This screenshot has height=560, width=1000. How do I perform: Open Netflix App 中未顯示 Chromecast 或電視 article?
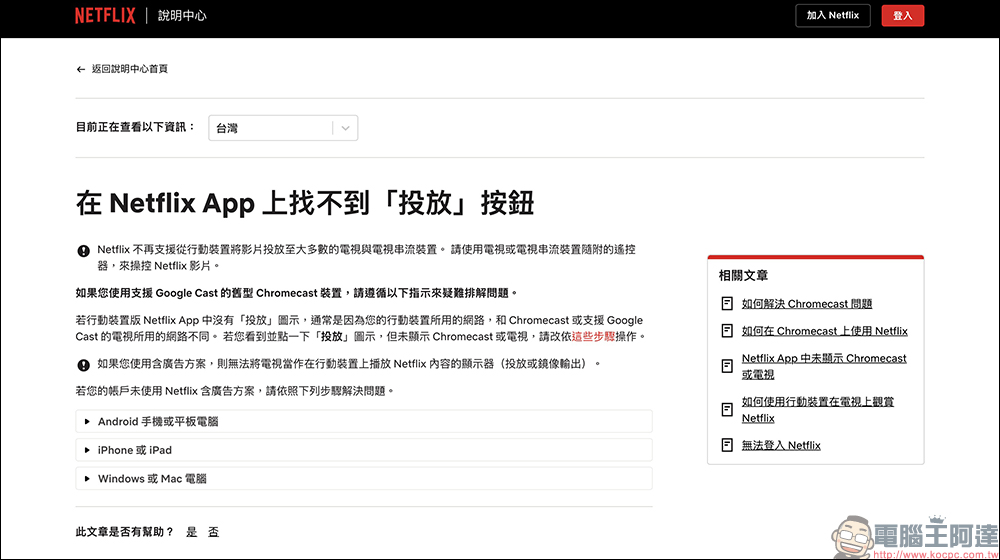pos(824,366)
